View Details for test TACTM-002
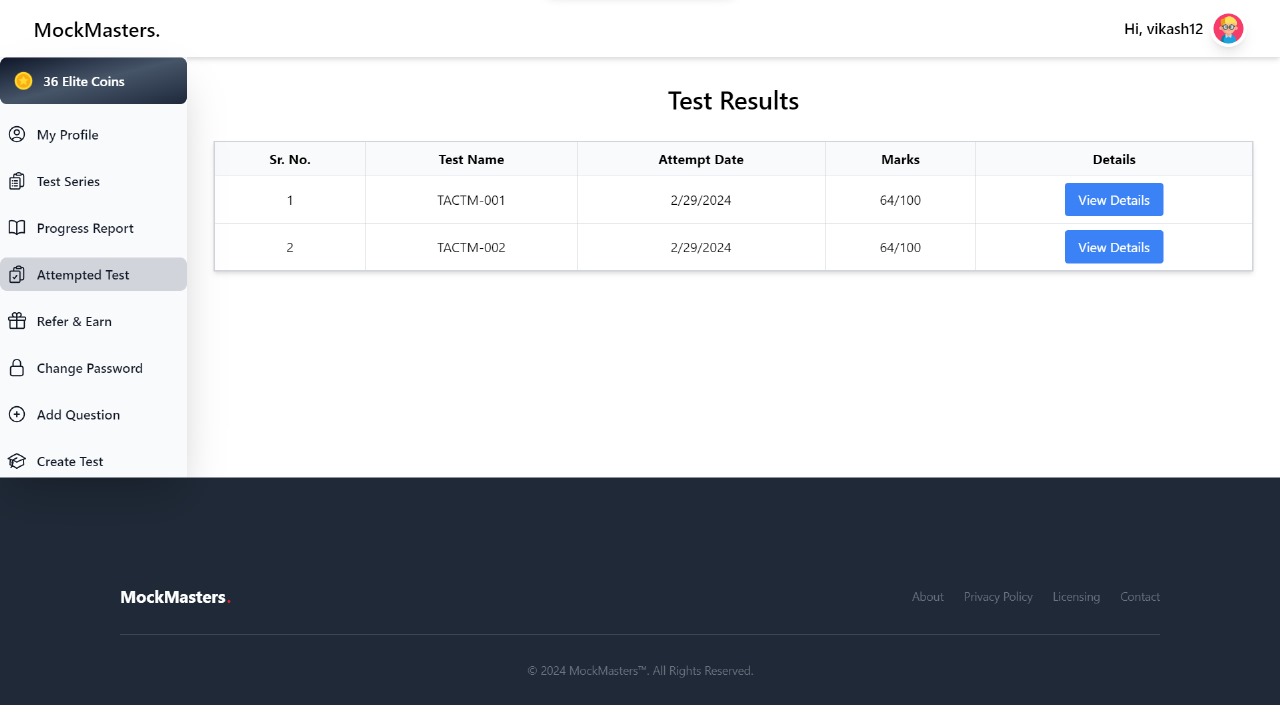The width and height of the screenshot is (1280, 720). [1114, 247]
